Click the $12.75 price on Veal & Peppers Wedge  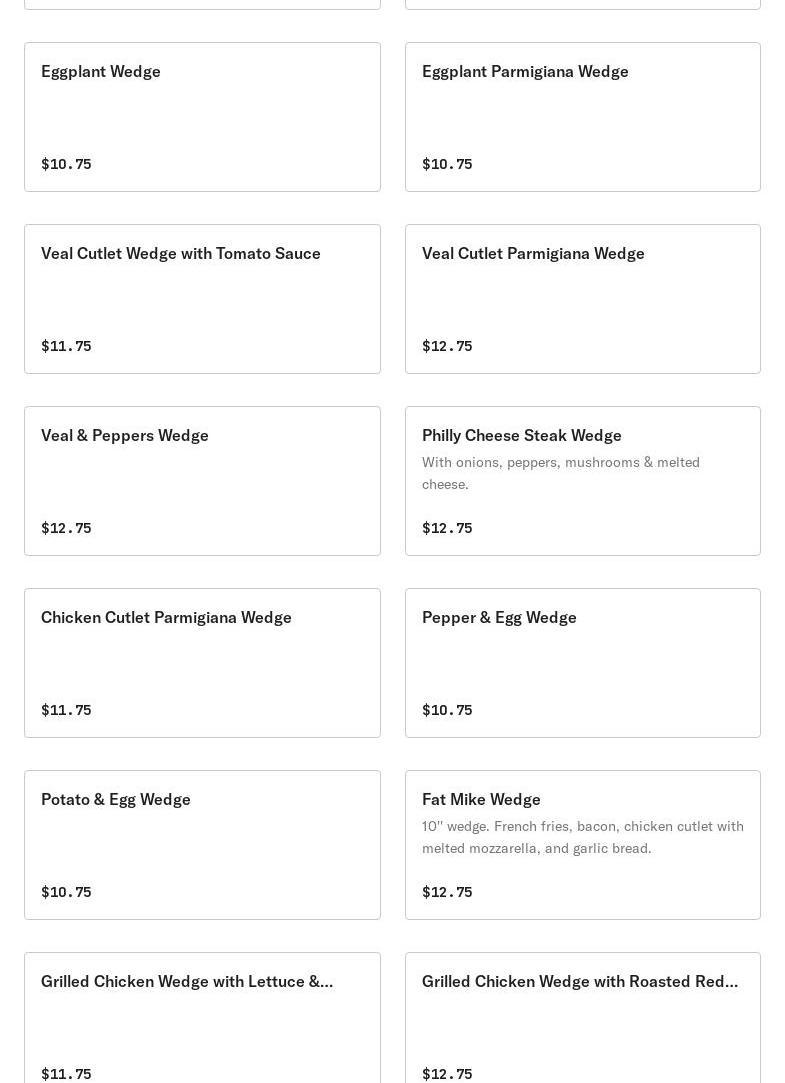pyautogui.click(x=66, y=528)
